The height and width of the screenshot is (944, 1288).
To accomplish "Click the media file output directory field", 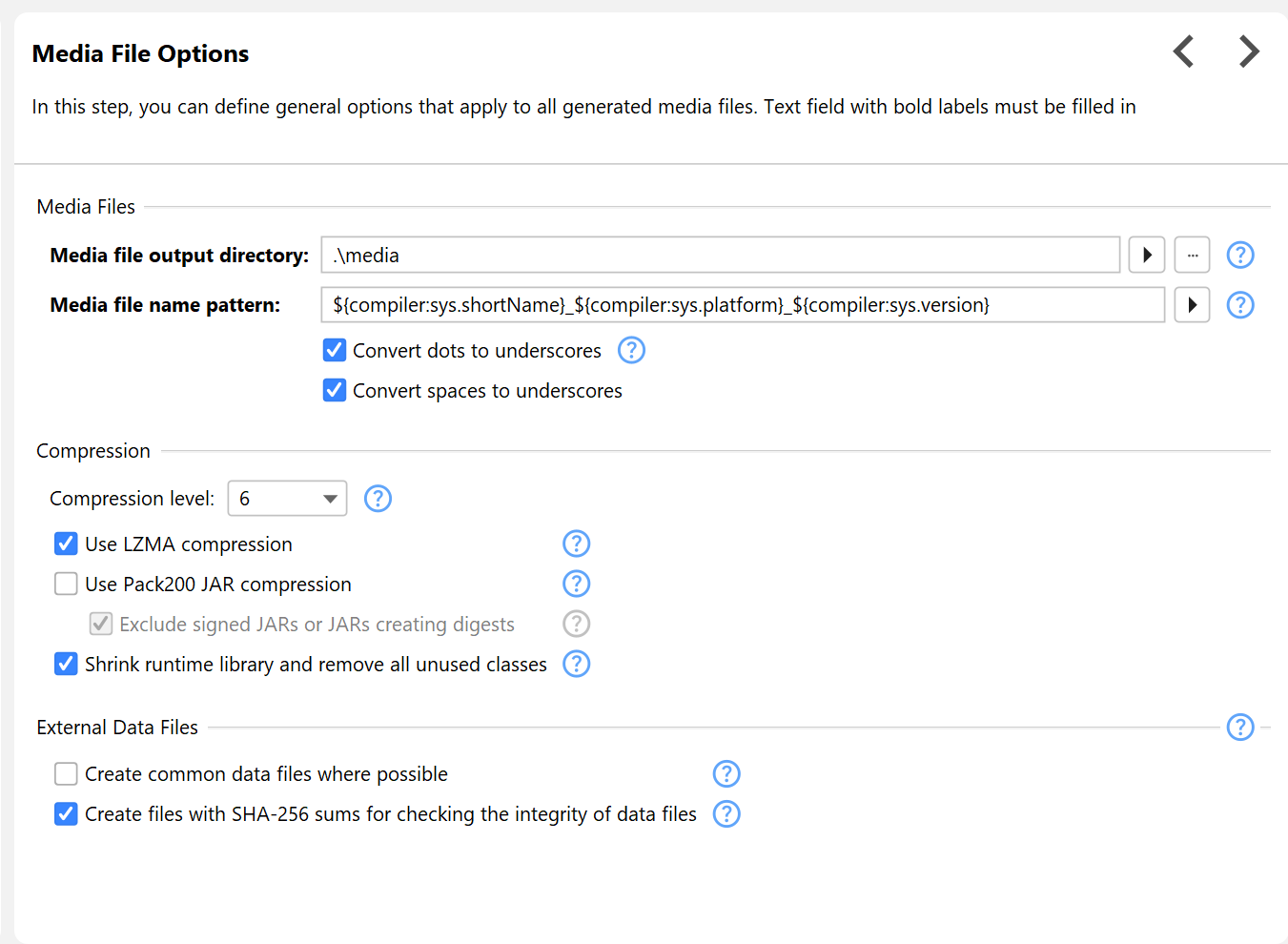I will (720, 256).
